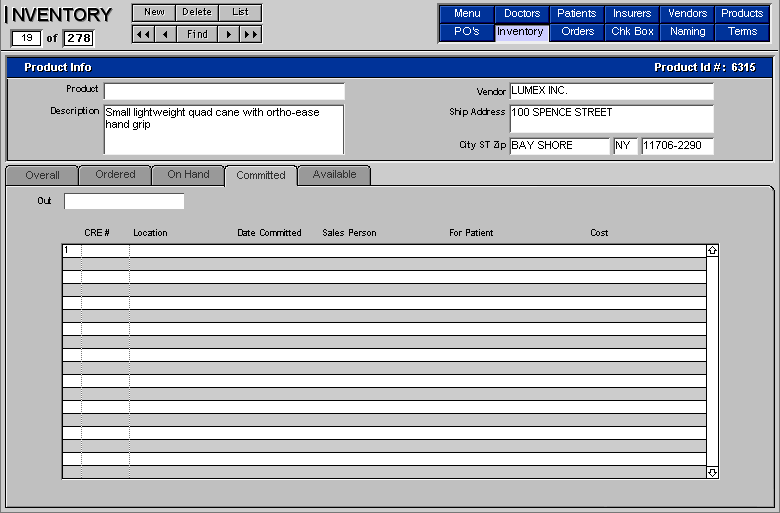Open the Terms section
The image size is (780, 513).
[x=742, y=32]
